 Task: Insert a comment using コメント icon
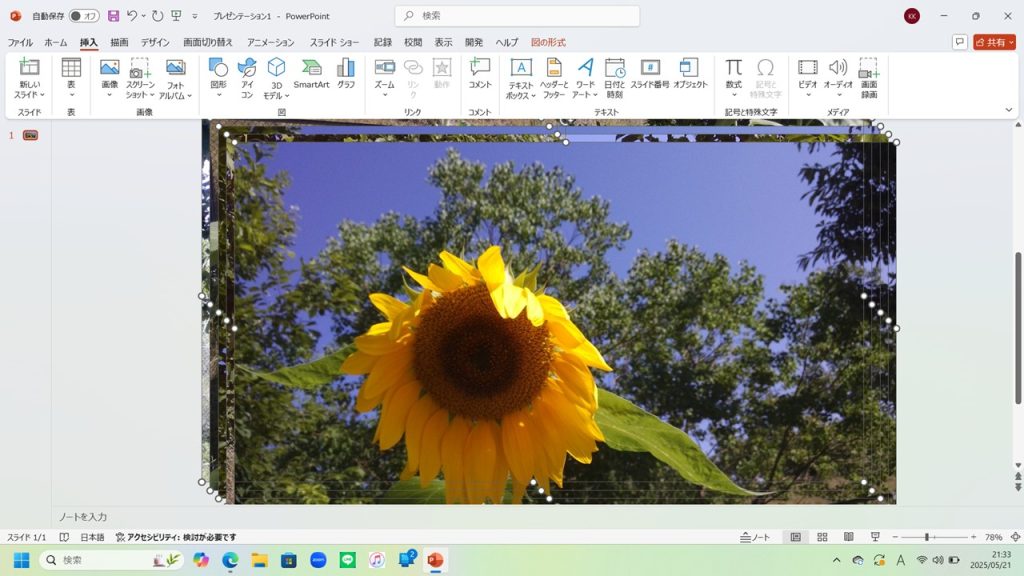coord(480,73)
